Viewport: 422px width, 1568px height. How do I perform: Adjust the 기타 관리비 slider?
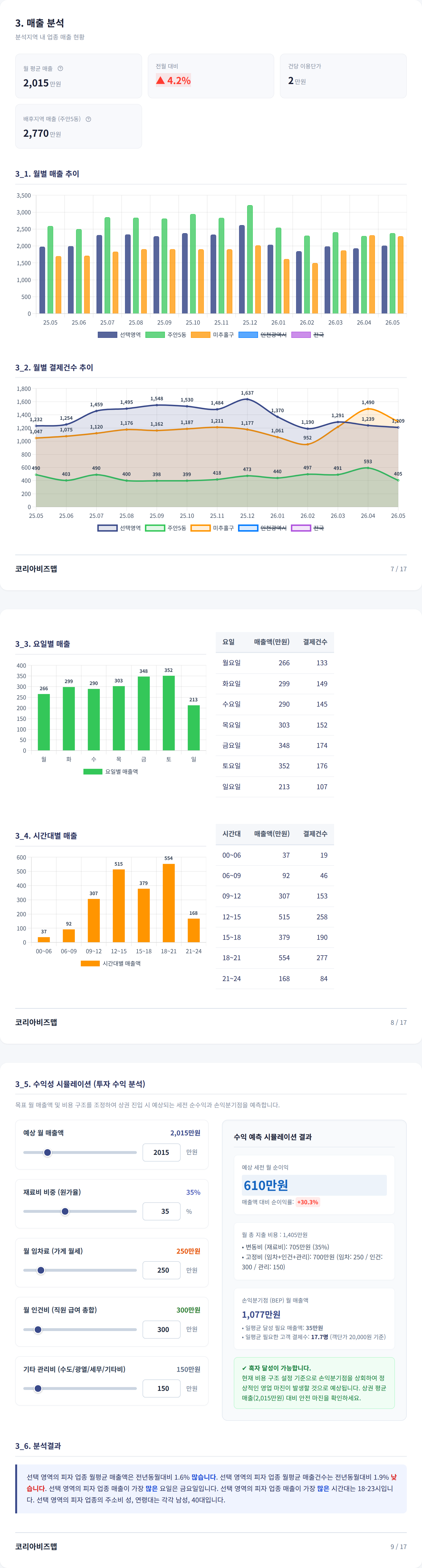click(x=80, y=1389)
